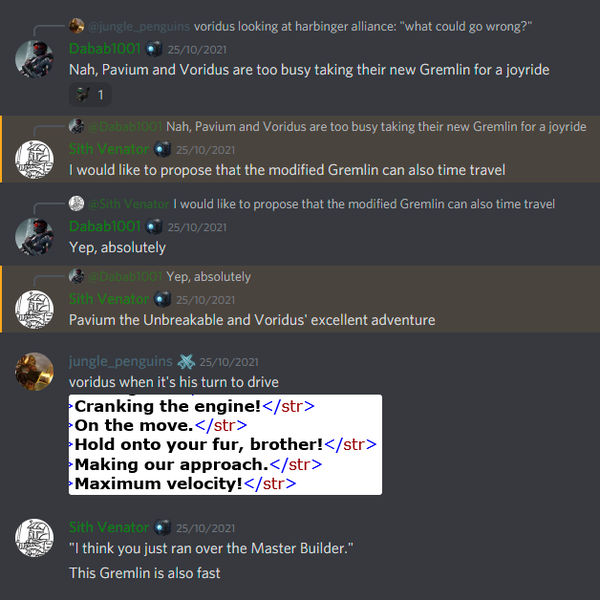Click Dabab1001's avatar on the joyride message

click(x=34, y=59)
